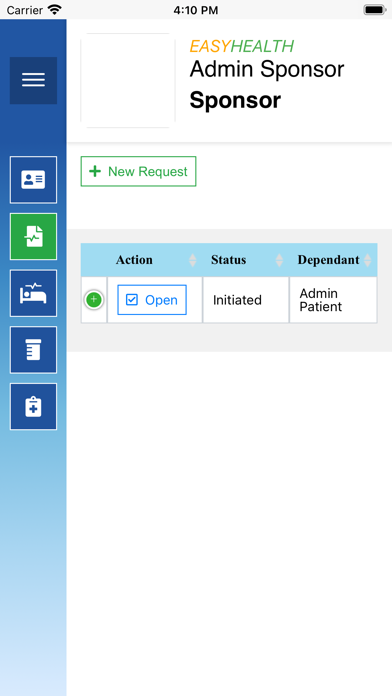Select the Admin Patient dependant cell
The image size is (392, 696).
point(333,300)
